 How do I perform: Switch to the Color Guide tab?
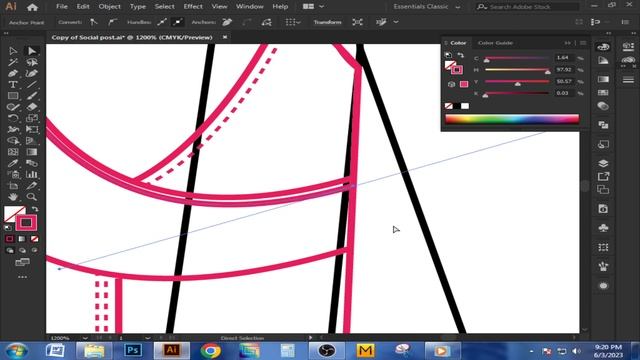point(495,43)
